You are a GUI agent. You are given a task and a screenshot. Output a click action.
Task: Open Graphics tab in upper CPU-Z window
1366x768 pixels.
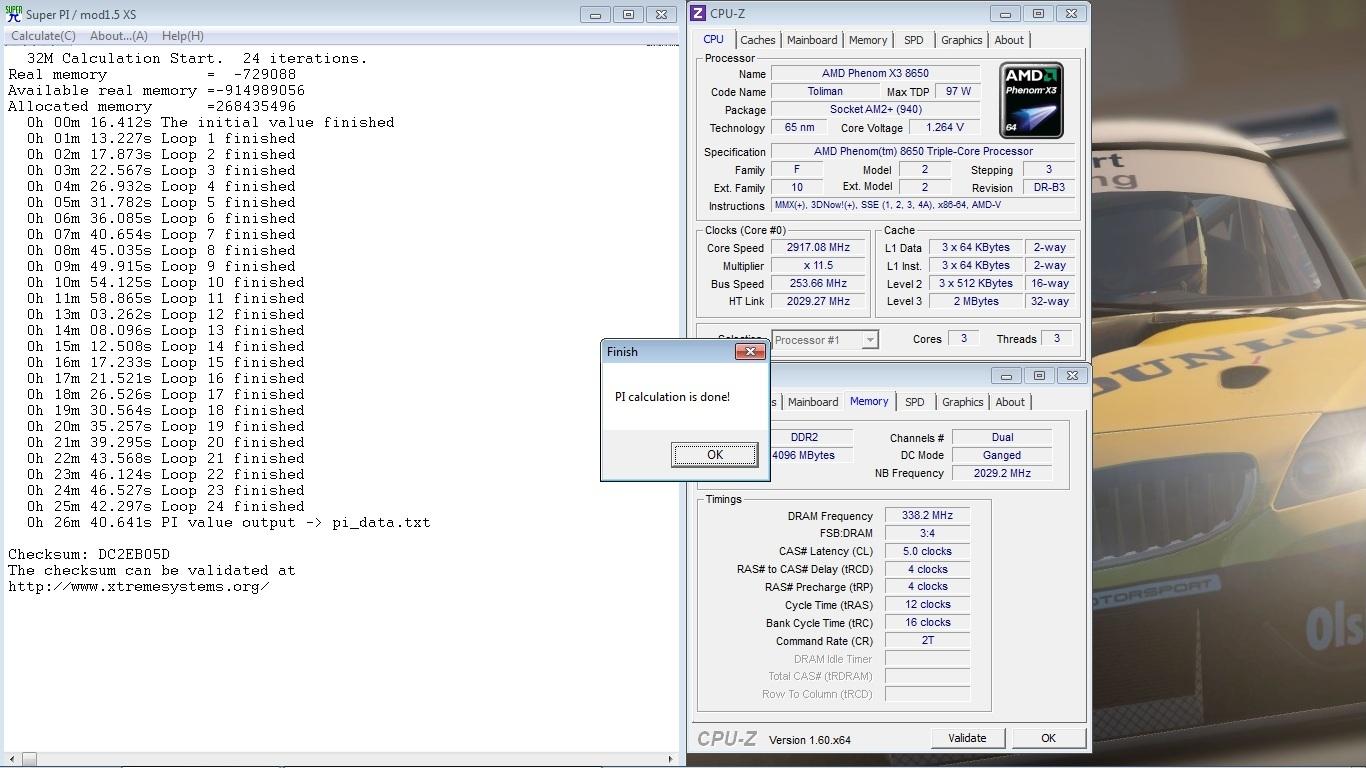coord(962,40)
